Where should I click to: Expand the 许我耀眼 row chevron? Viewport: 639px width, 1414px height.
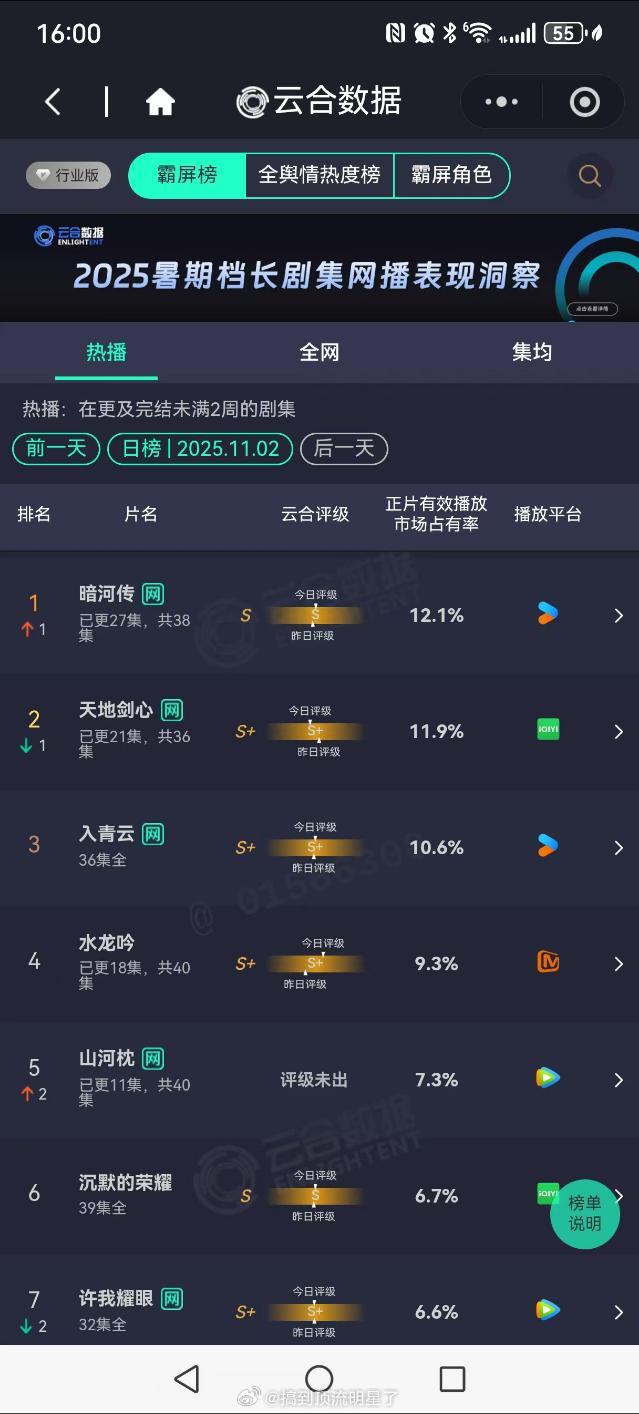(x=618, y=1311)
